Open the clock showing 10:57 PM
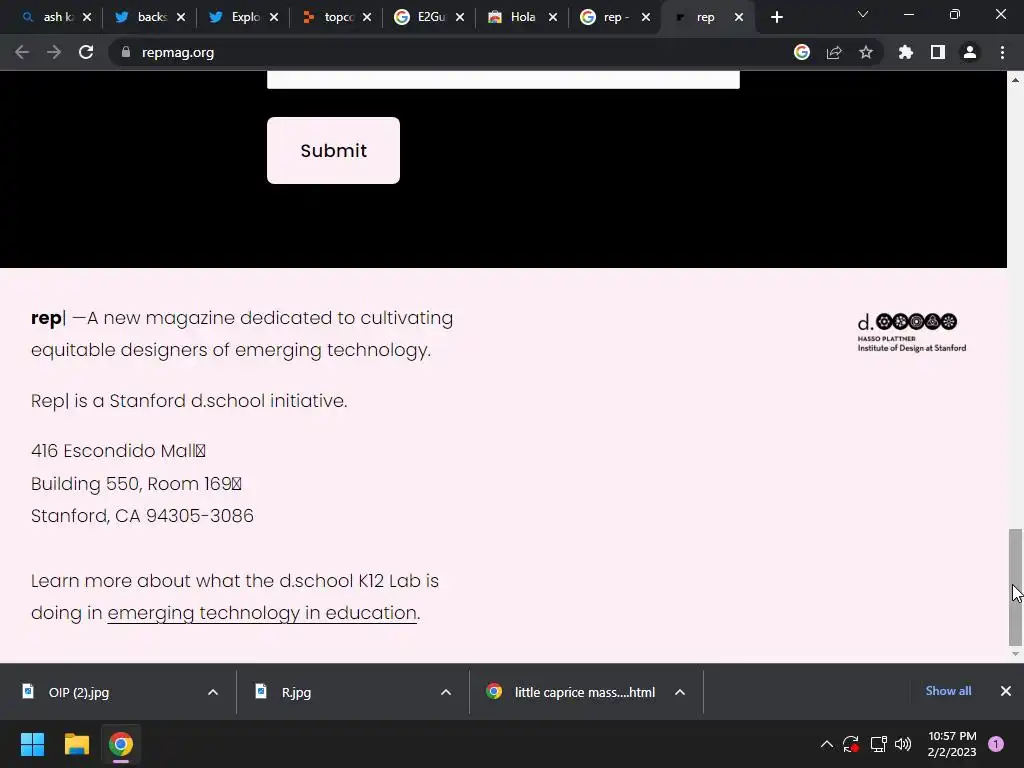 pos(952,744)
